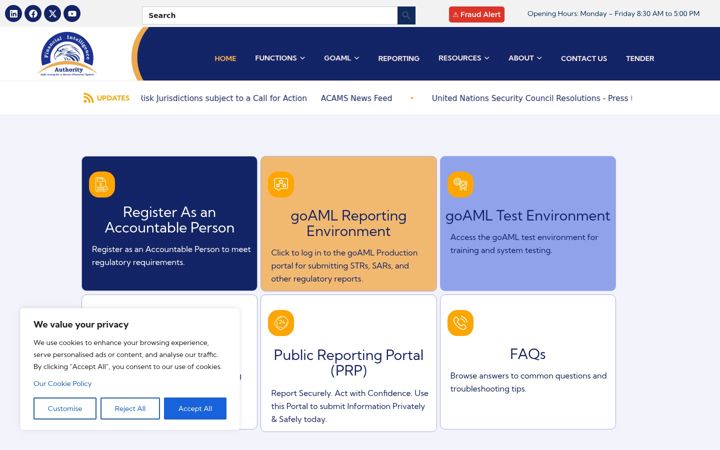720x450 pixels.
Task: Click the Accept All cookies button
Action: pos(195,409)
